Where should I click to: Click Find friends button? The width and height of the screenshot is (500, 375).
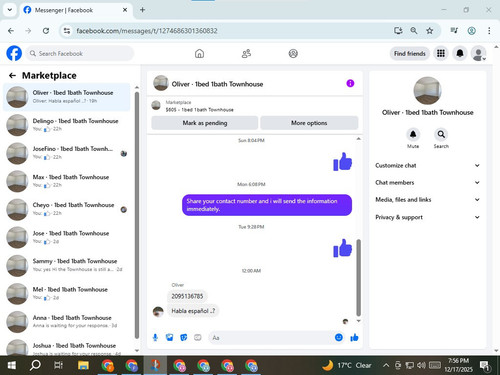point(410,53)
